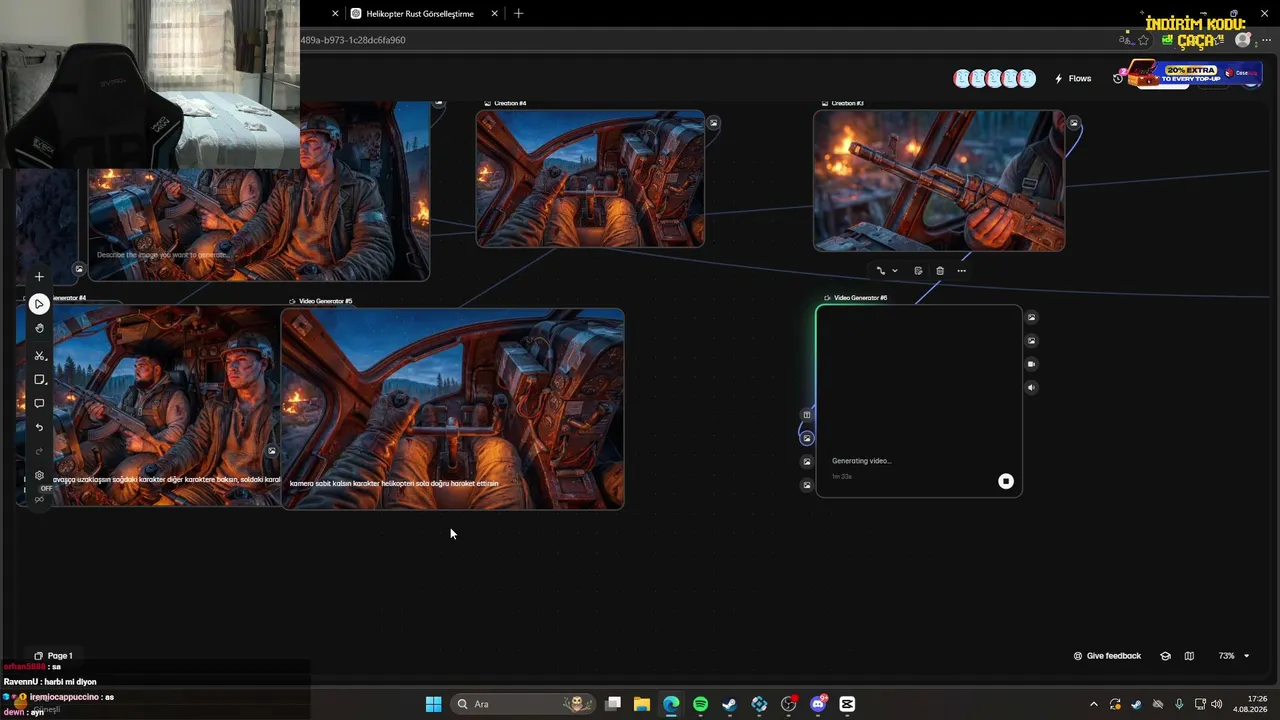This screenshot has width=1280, height=720.
Task: Click the text input port of Video Generator #6
Action: click(x=807, y=415)
